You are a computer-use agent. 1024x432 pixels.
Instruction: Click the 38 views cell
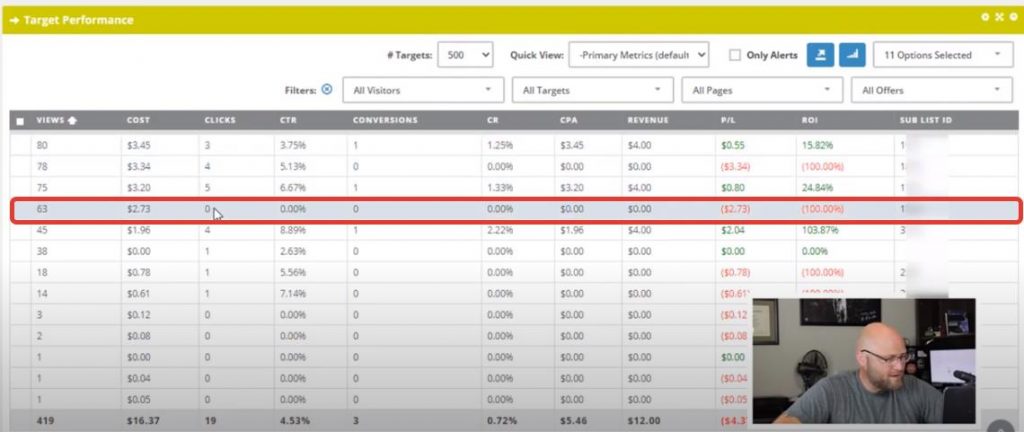click(x=42, y=251)
